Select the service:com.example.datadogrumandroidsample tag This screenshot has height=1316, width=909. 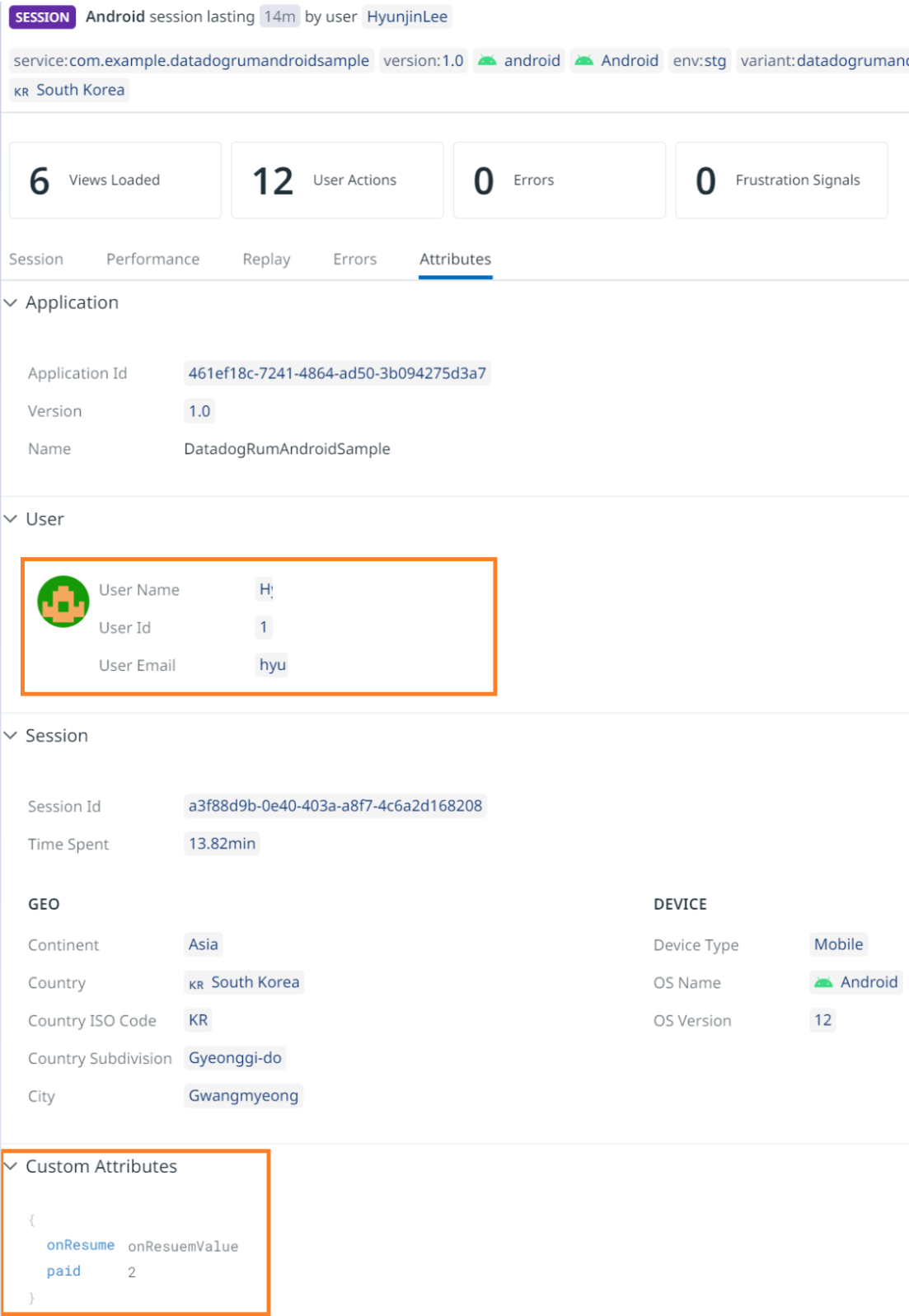click(x=191, y=61)
